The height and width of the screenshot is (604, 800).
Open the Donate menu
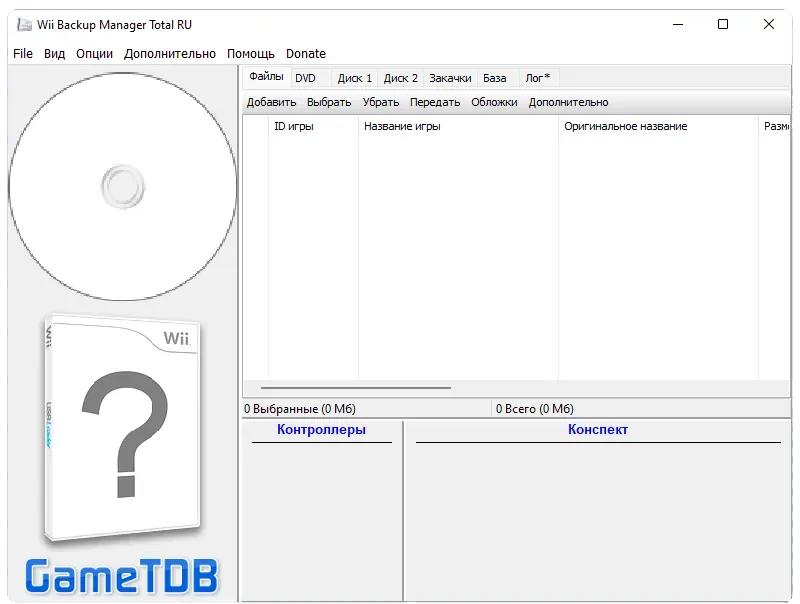tap(306, 54)
